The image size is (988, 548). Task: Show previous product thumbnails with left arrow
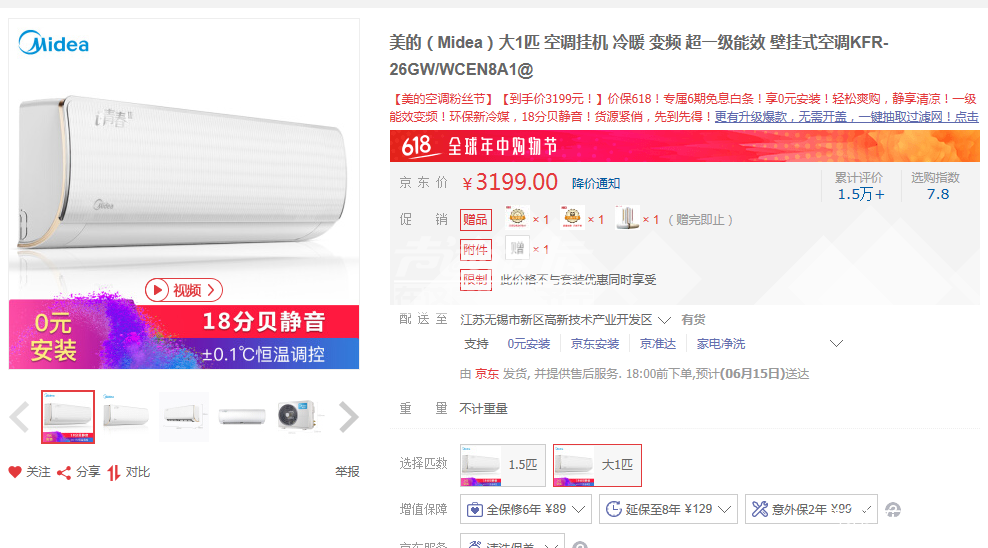pos(19,417)
